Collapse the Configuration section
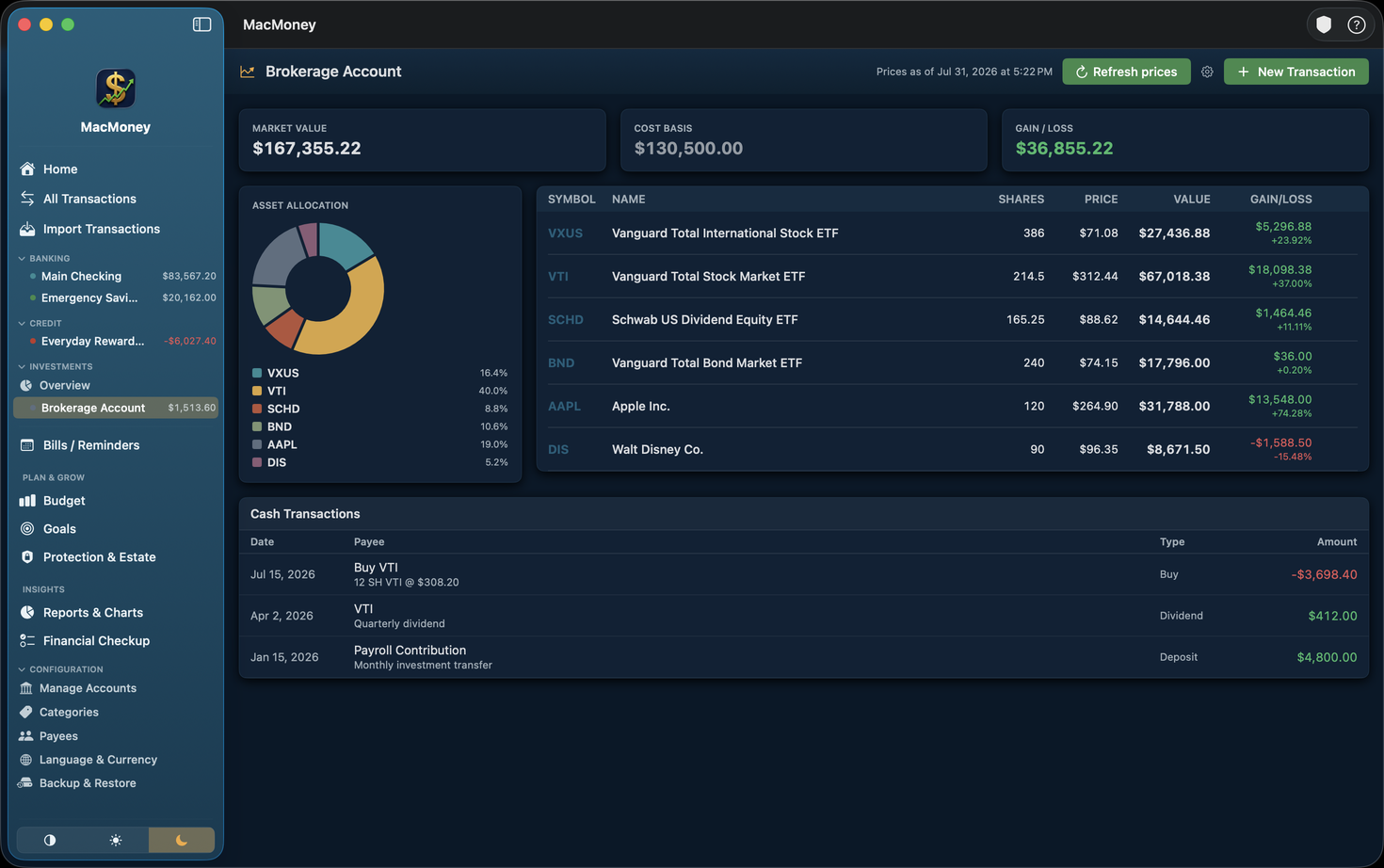 click(22, 669)
